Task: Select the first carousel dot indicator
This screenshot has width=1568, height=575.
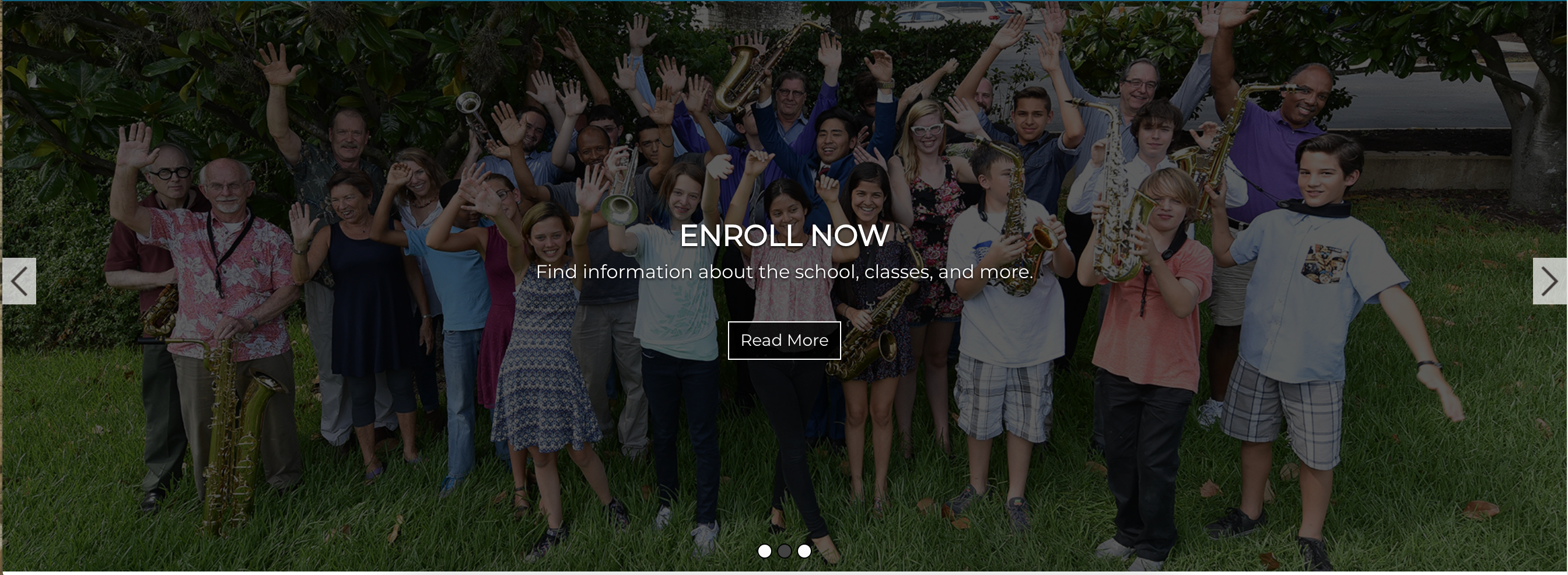Action: point(765,551)
